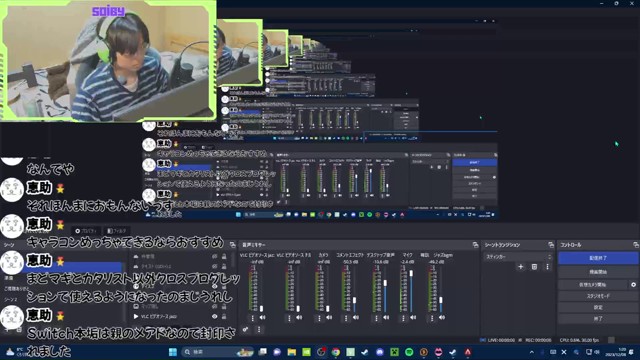Toggle eye icon of top source in list
640x360 pixels.
pyautogui.click(x=215, y=257)
